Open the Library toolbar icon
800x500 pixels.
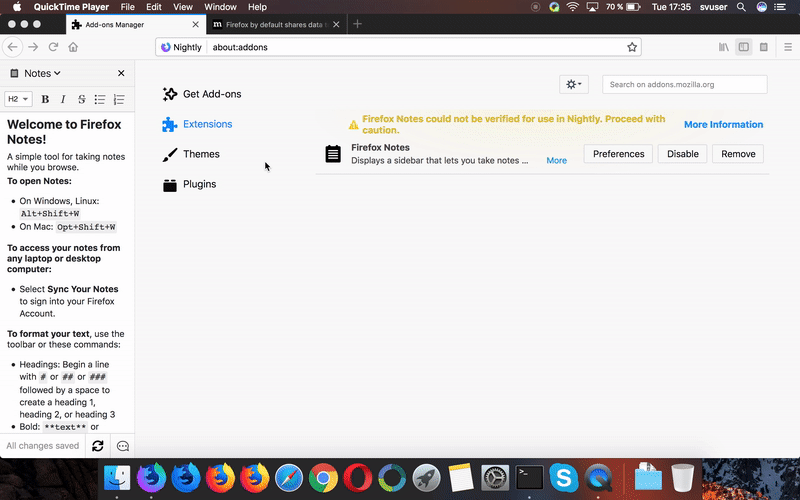click(x=723, y=47)
